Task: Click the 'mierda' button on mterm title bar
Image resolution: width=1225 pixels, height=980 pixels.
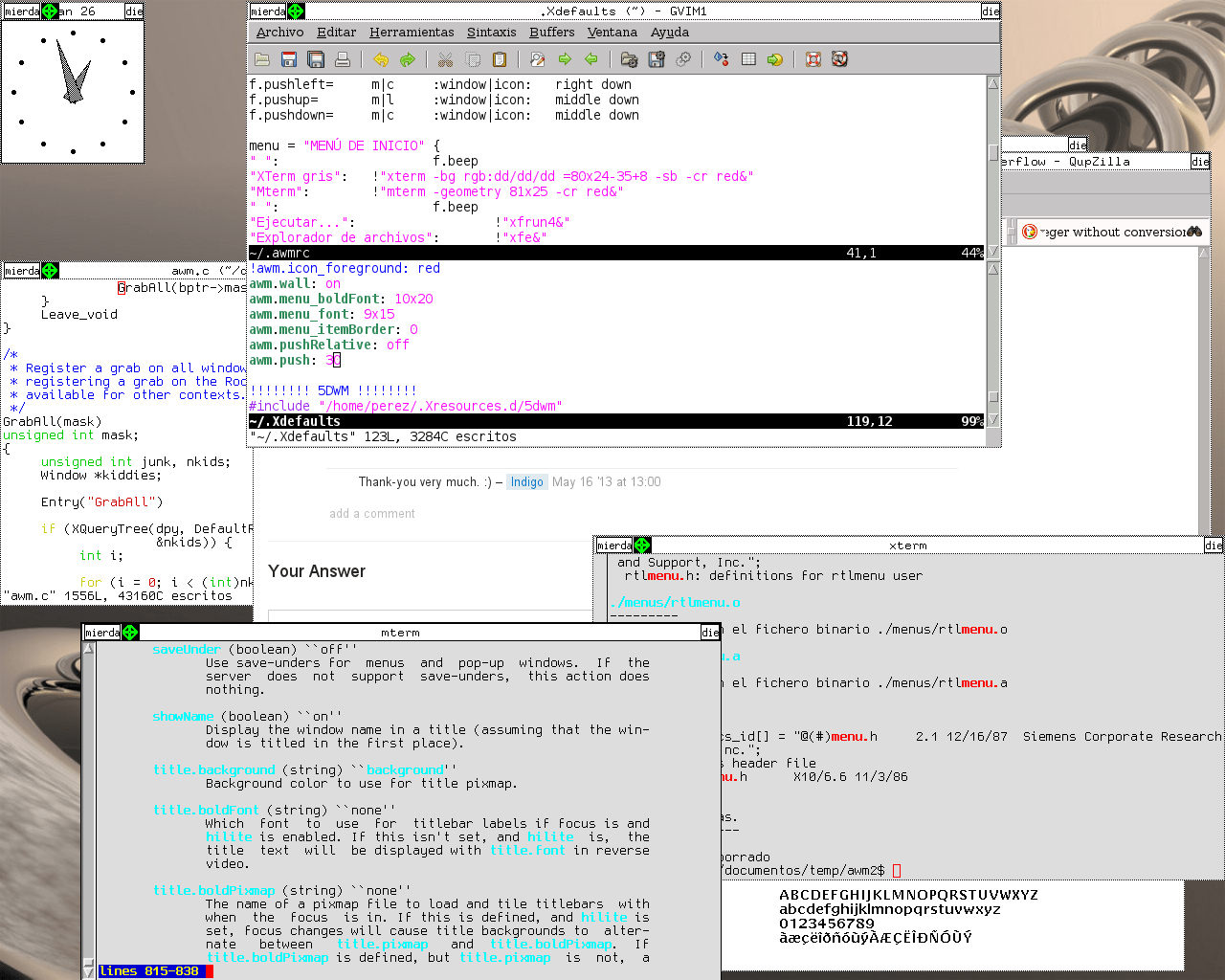Action: (x=102, y=633)
